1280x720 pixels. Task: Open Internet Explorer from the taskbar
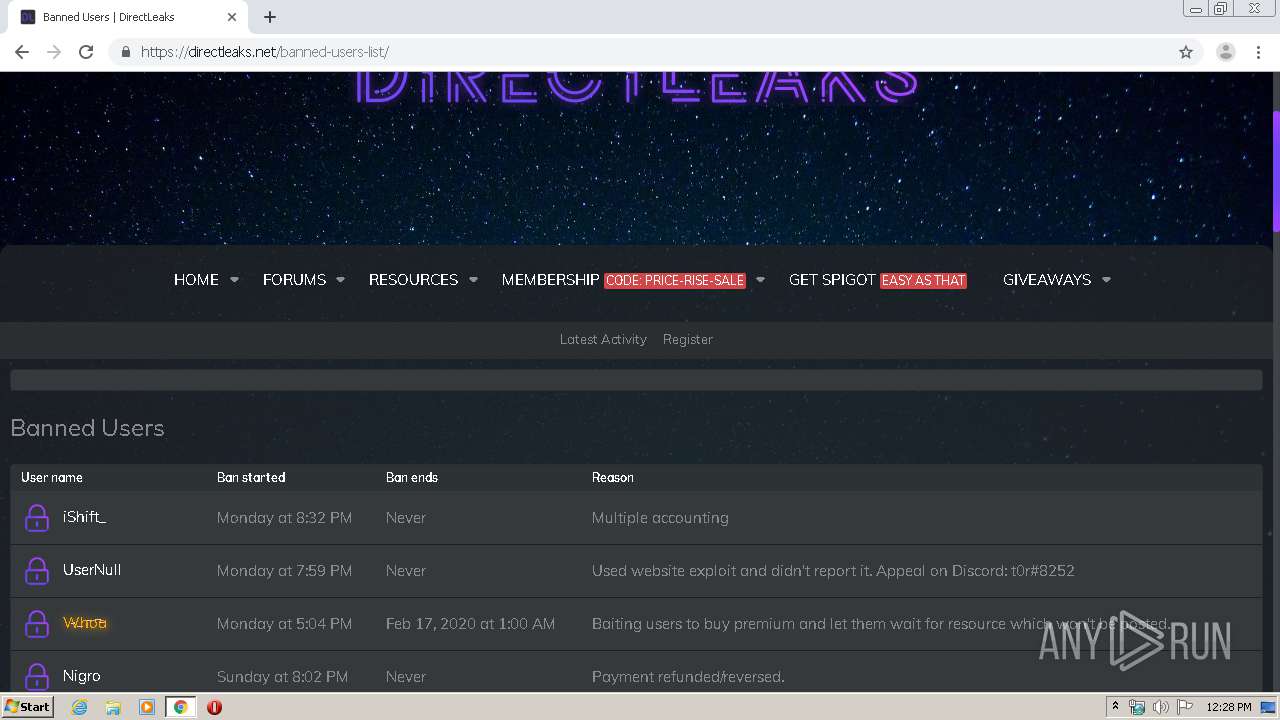(x=79, y=707)
